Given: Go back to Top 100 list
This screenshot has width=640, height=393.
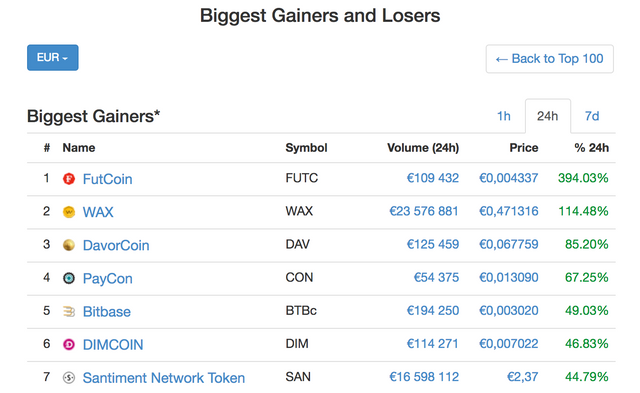Looking at the screenshot, I should pos(549,59).
